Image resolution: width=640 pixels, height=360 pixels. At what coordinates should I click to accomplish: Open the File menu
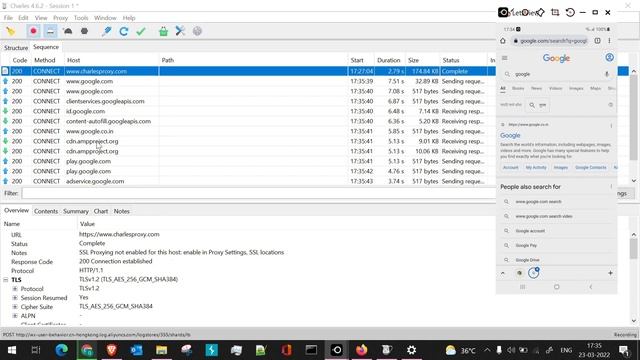[8, 18]
